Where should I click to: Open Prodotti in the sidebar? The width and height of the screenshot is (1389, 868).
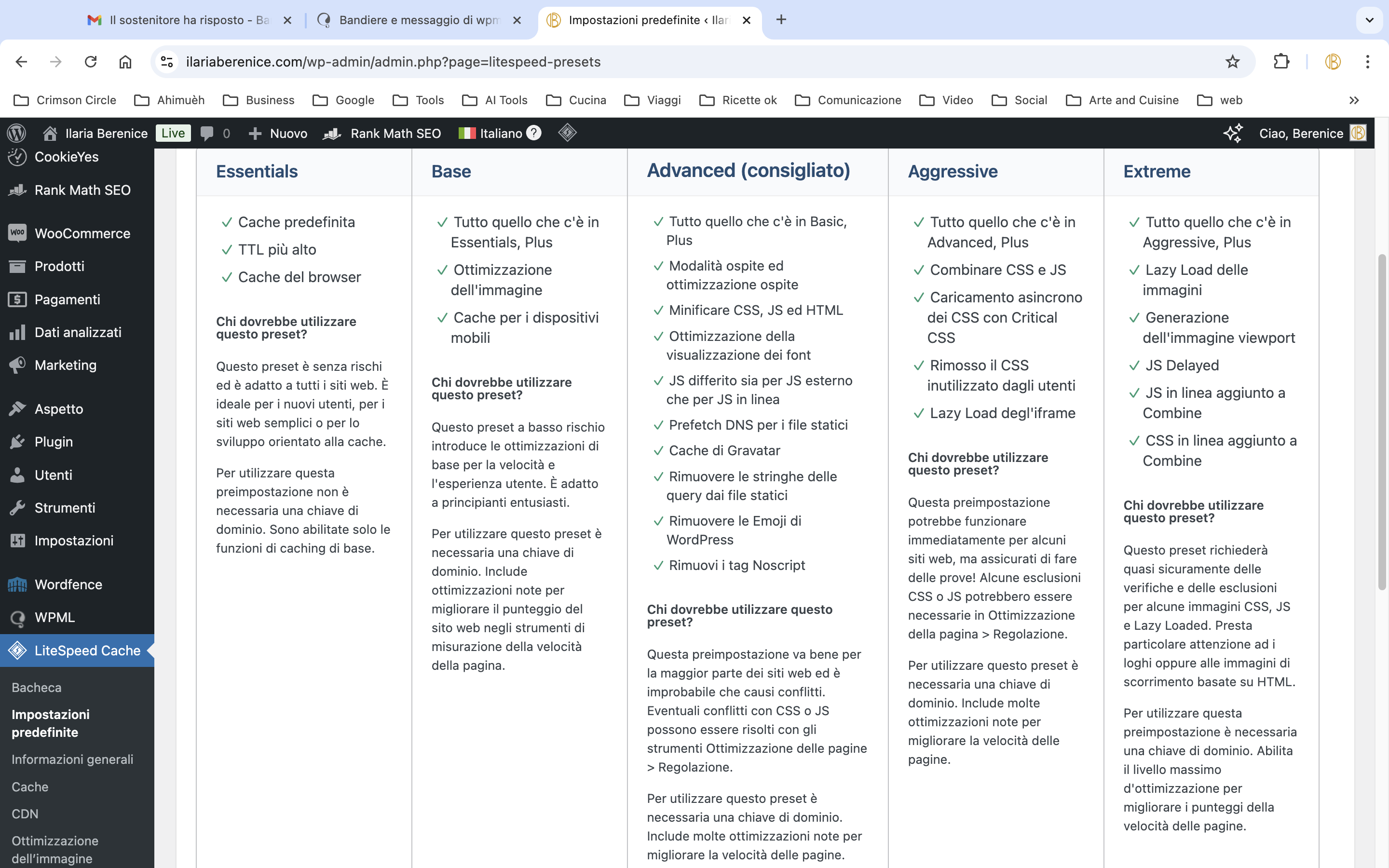(77, 266)
